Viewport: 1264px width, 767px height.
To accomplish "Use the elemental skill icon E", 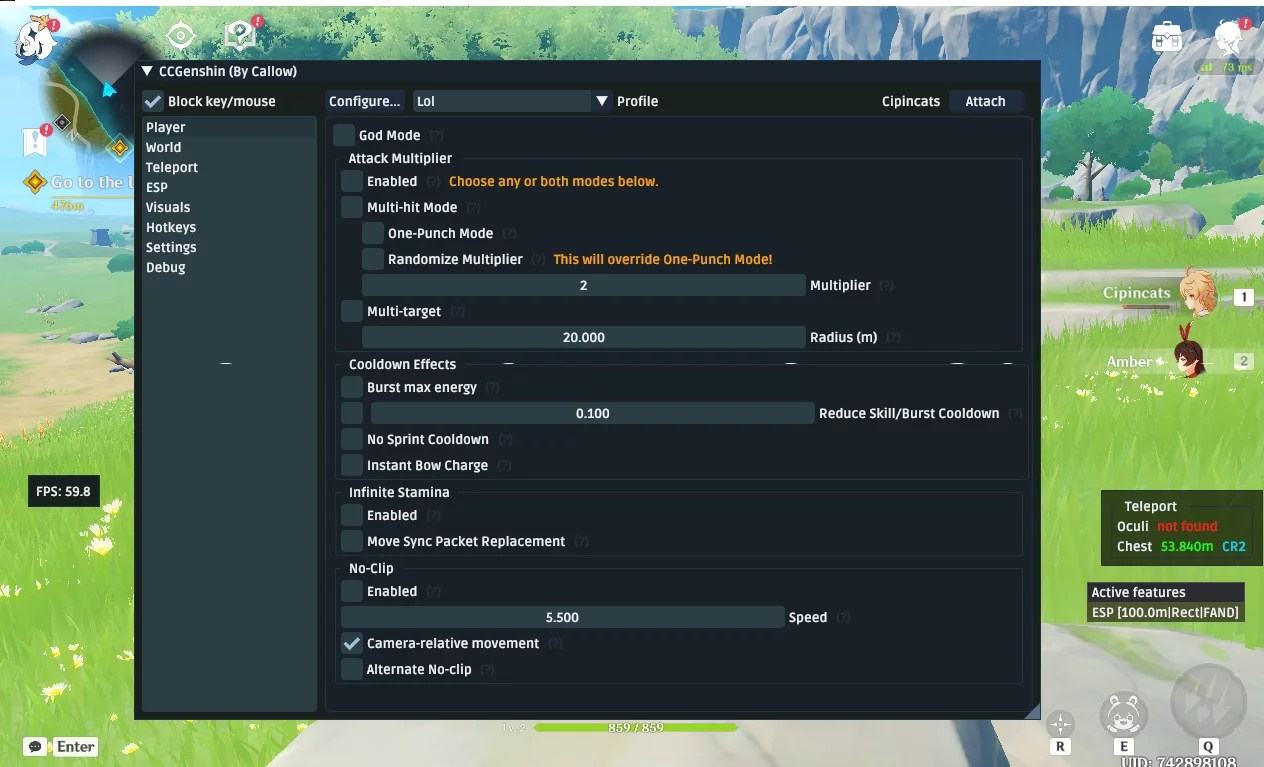I will (x=1123, y=714).
